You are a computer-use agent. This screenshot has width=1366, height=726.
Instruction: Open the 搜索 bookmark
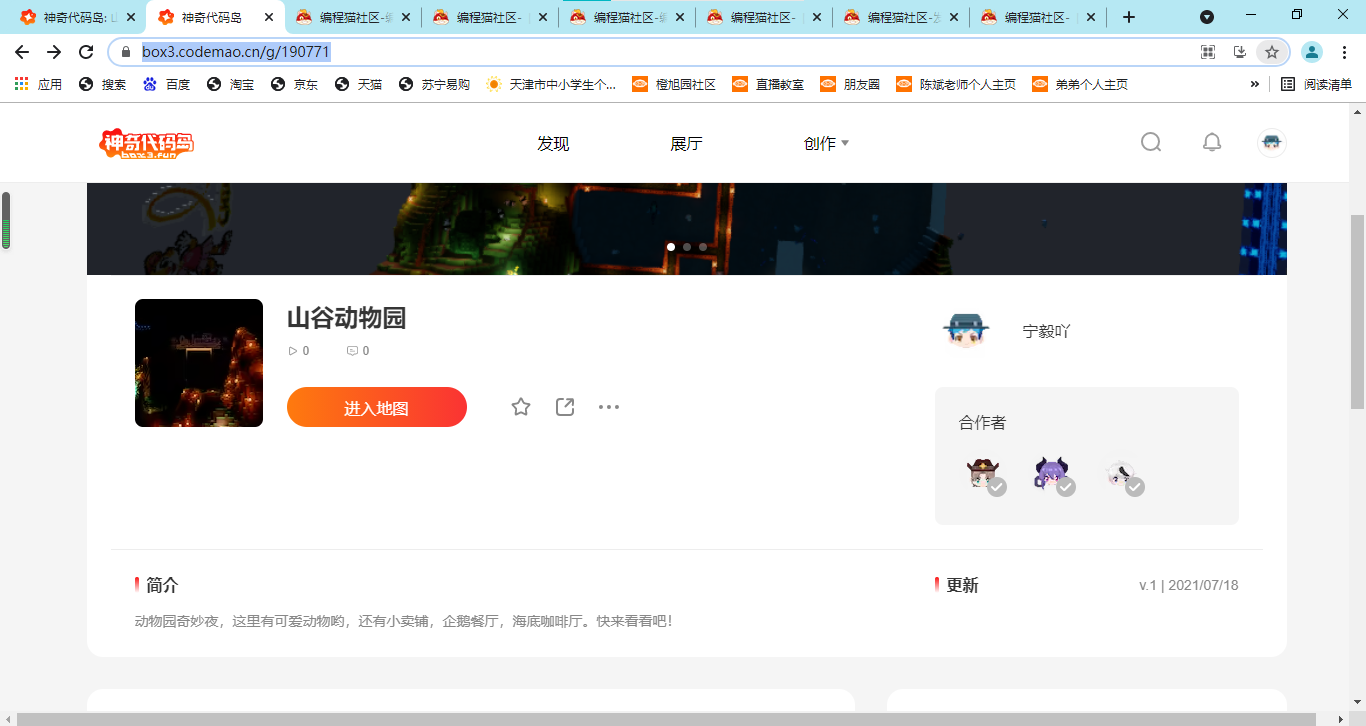tap(102, 84)
